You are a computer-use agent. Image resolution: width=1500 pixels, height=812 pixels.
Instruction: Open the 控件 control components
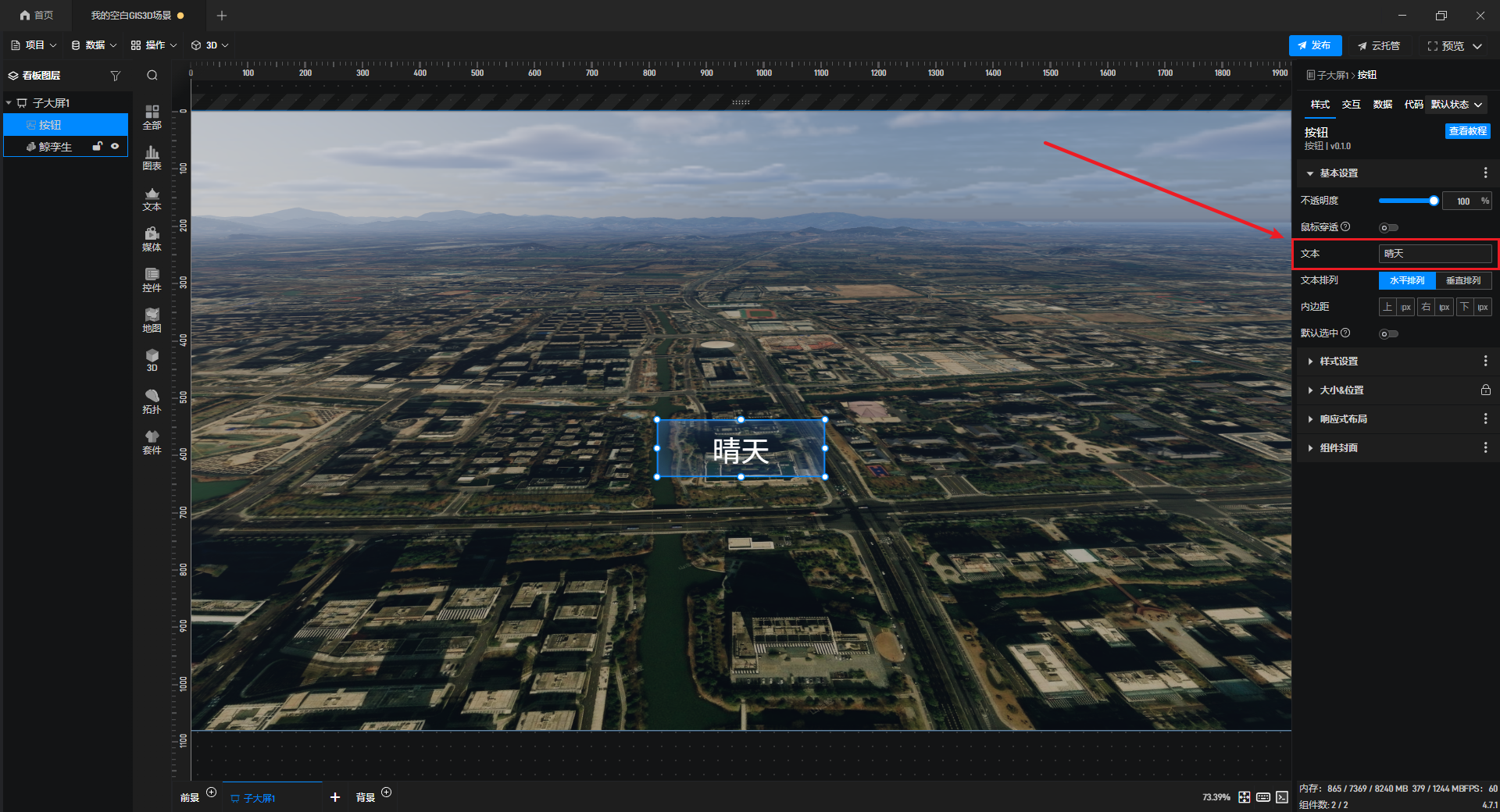click(152, 280)
